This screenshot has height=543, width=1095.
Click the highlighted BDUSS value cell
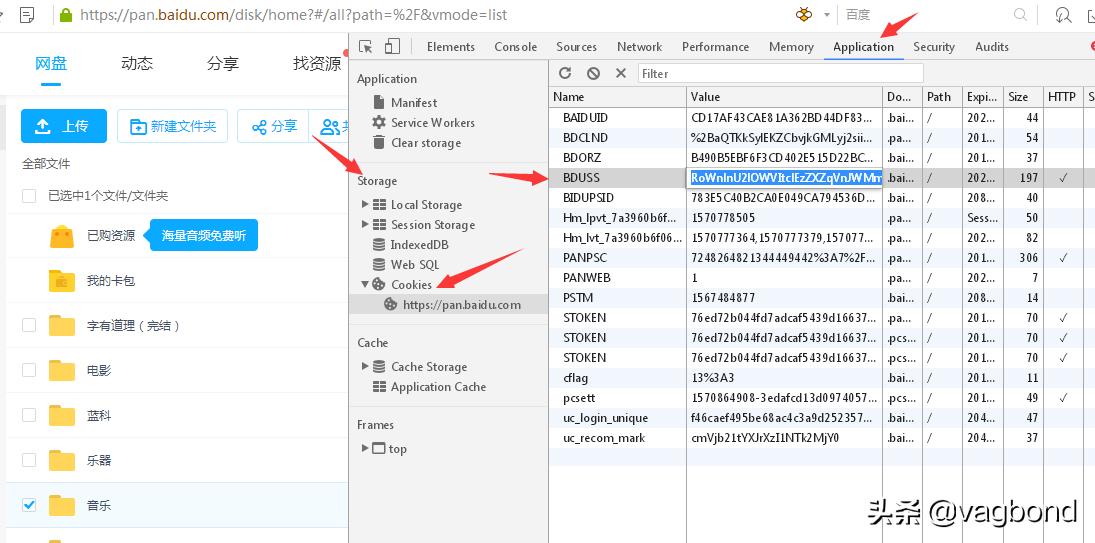tap(785, 177)
